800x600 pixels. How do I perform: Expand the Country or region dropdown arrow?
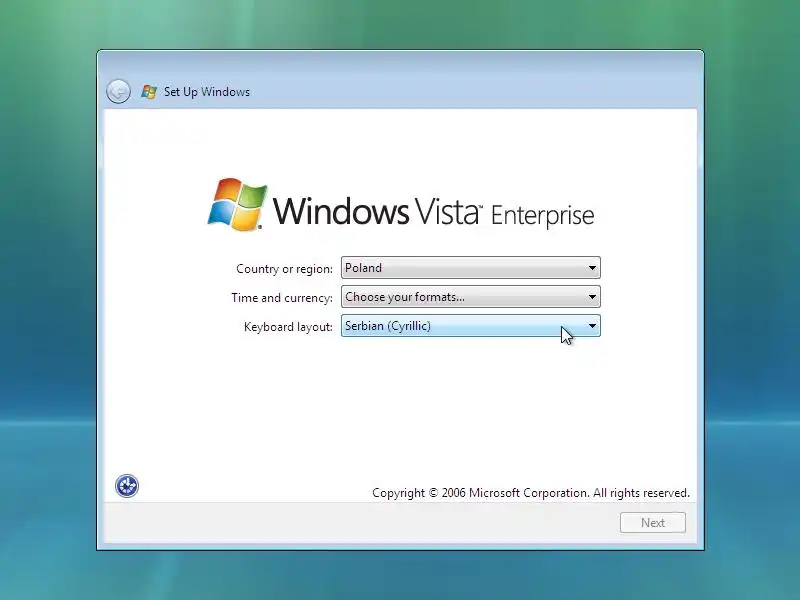(x=592, y=268)
